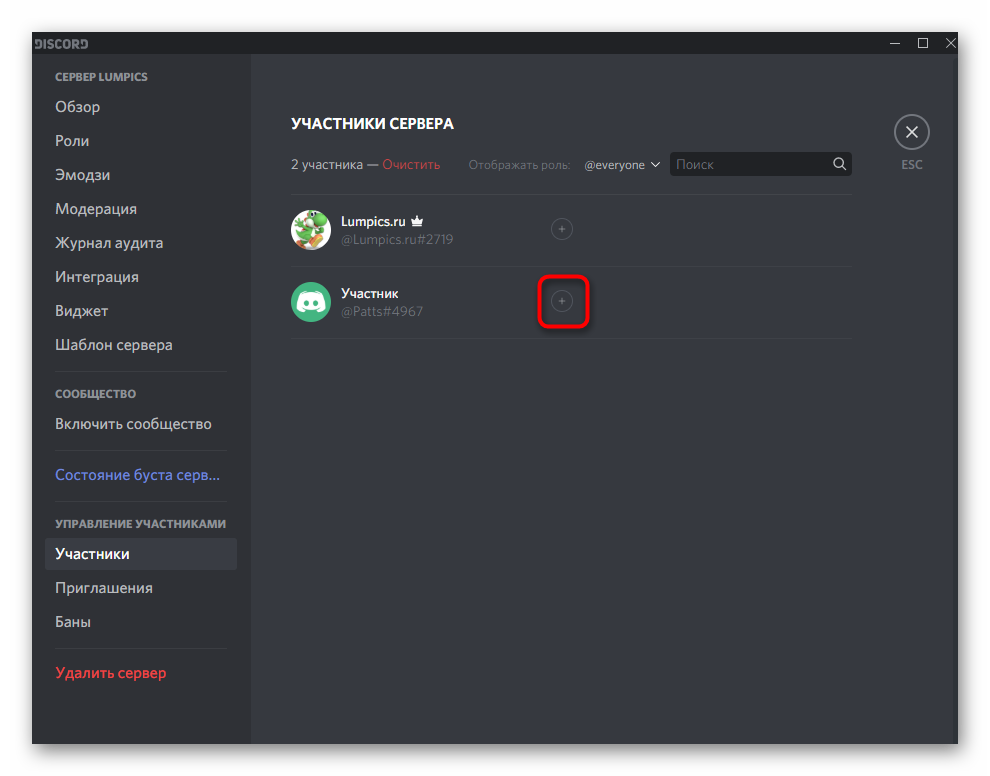
Task: Close settings with the ESC circle button
Action: click(x=911, y=132)
